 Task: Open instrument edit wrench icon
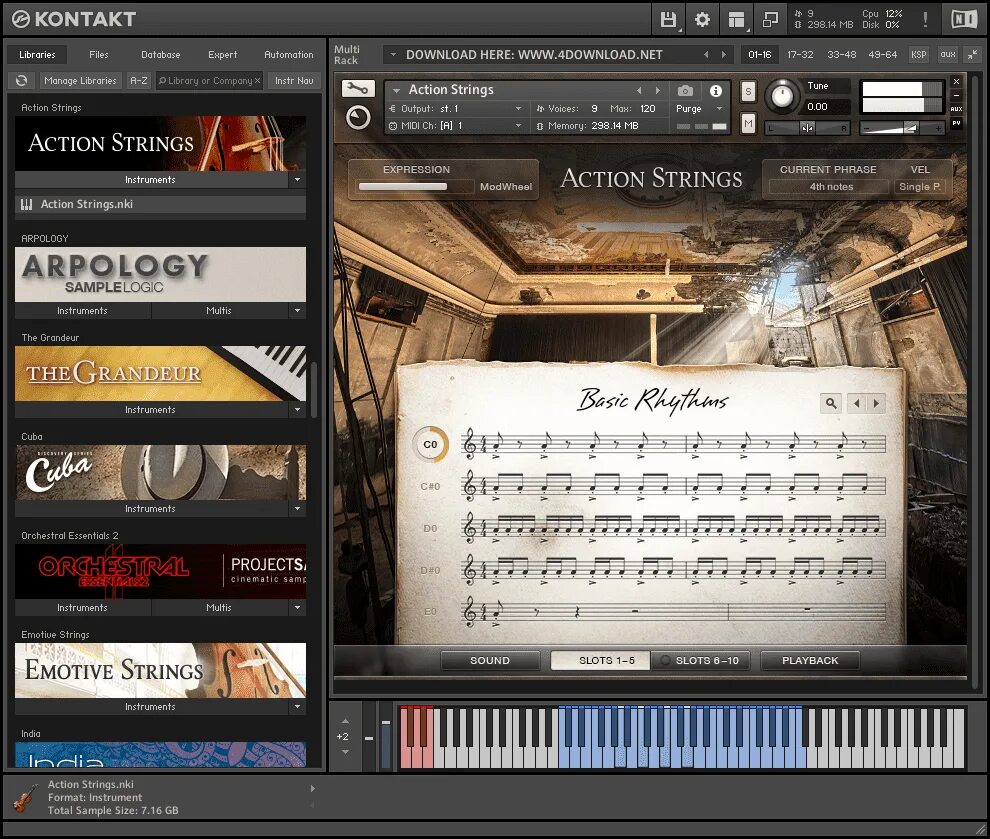tap(358, 88)
